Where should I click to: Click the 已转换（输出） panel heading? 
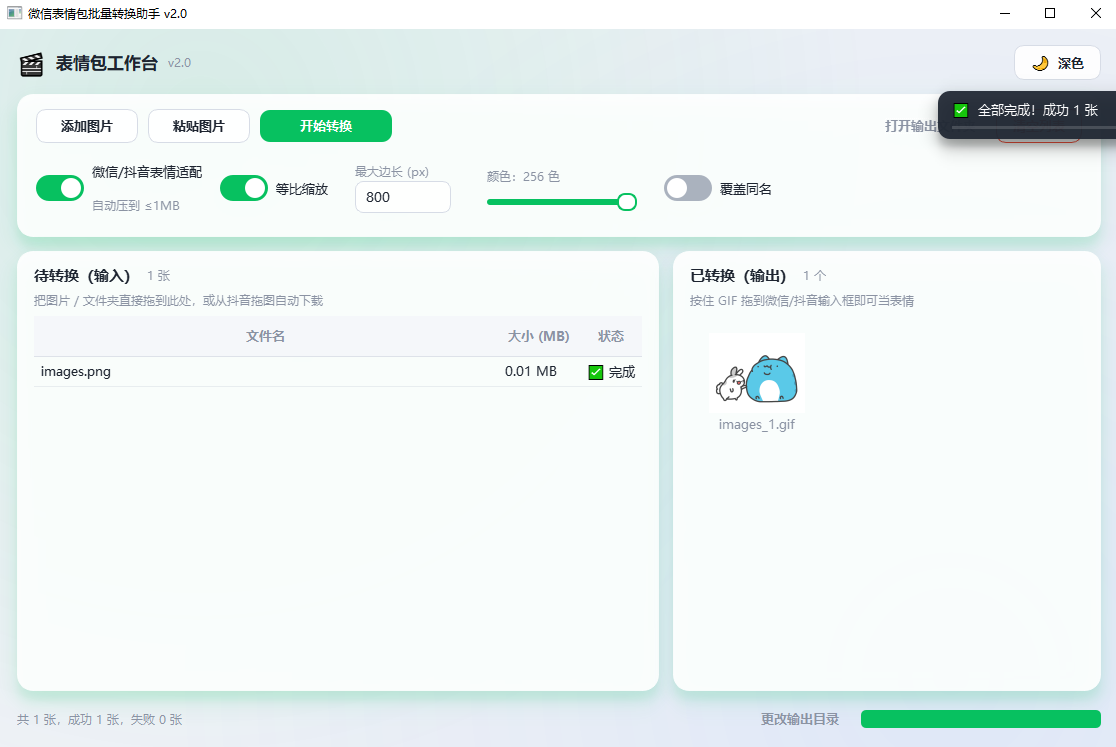738,275
